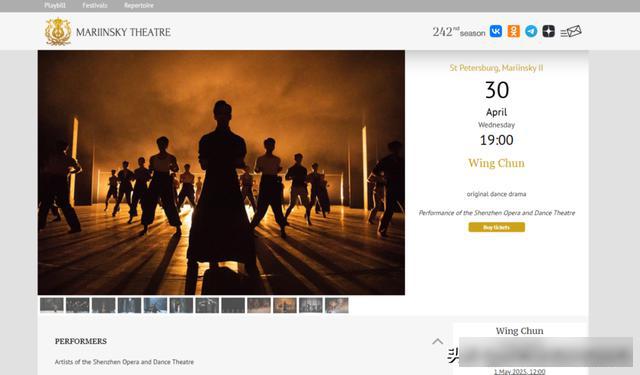Select the first gallery thumbnail
Viewport: 640px width, 375px height.
pos(52,305)
